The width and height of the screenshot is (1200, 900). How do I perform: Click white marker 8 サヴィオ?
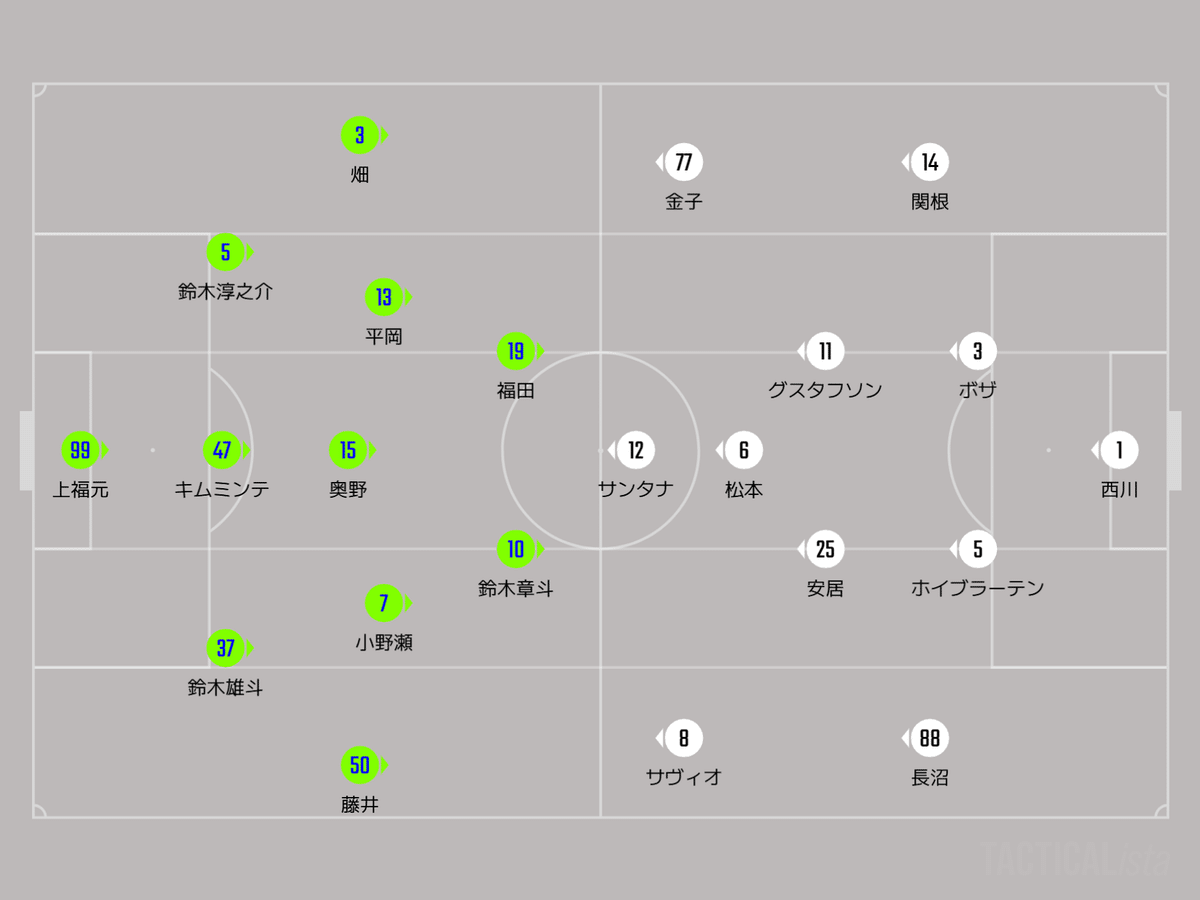click(683, 739)
